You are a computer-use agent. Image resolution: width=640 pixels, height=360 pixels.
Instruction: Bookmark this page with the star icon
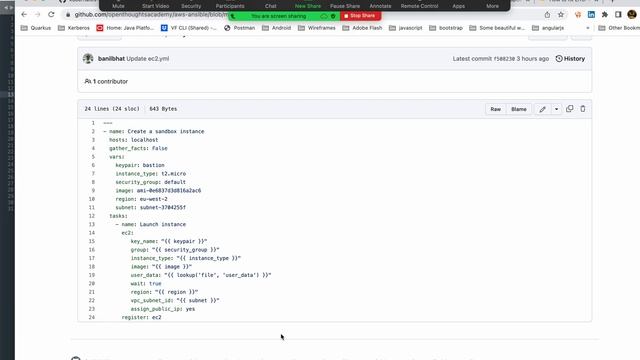tap(561, 15)
